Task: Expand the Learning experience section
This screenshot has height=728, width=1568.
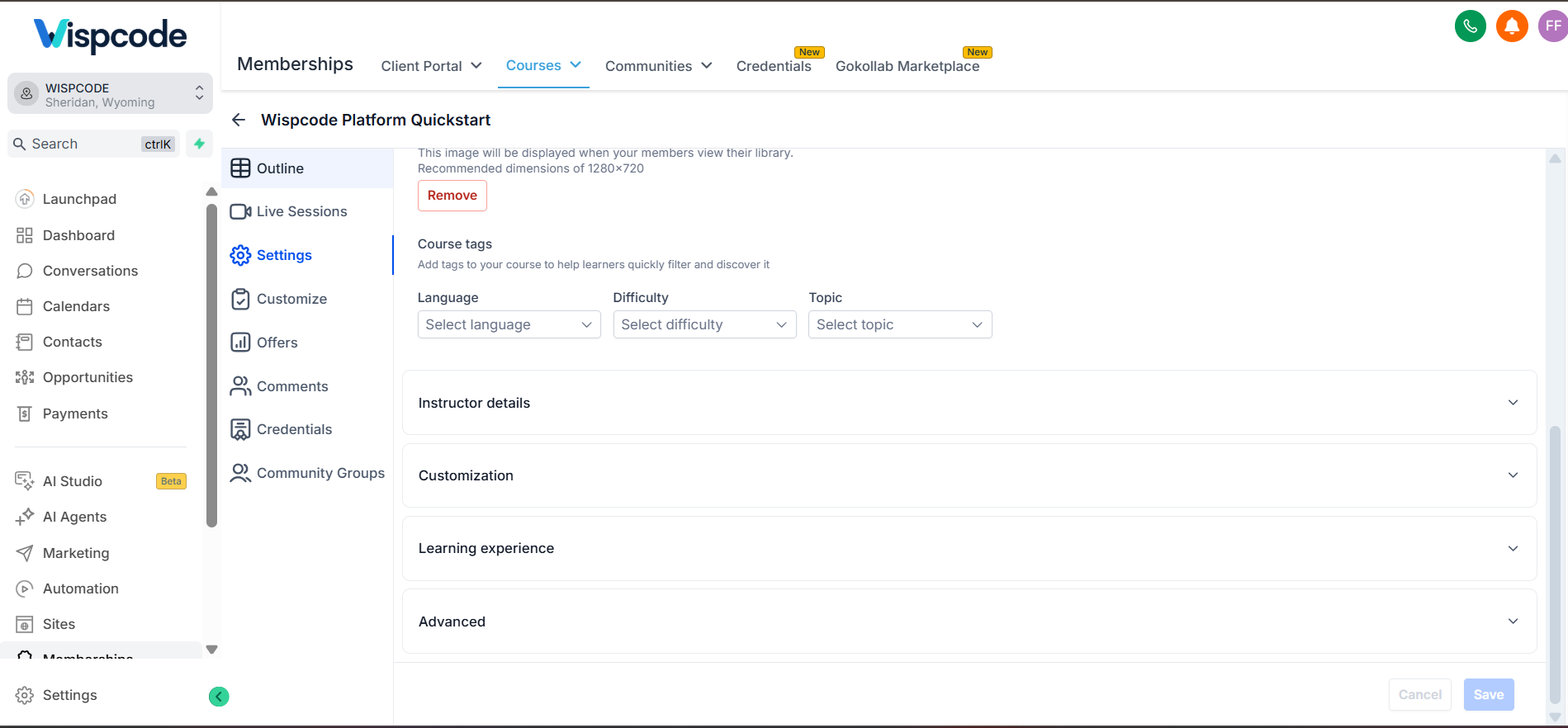Action: click(969, 548)
